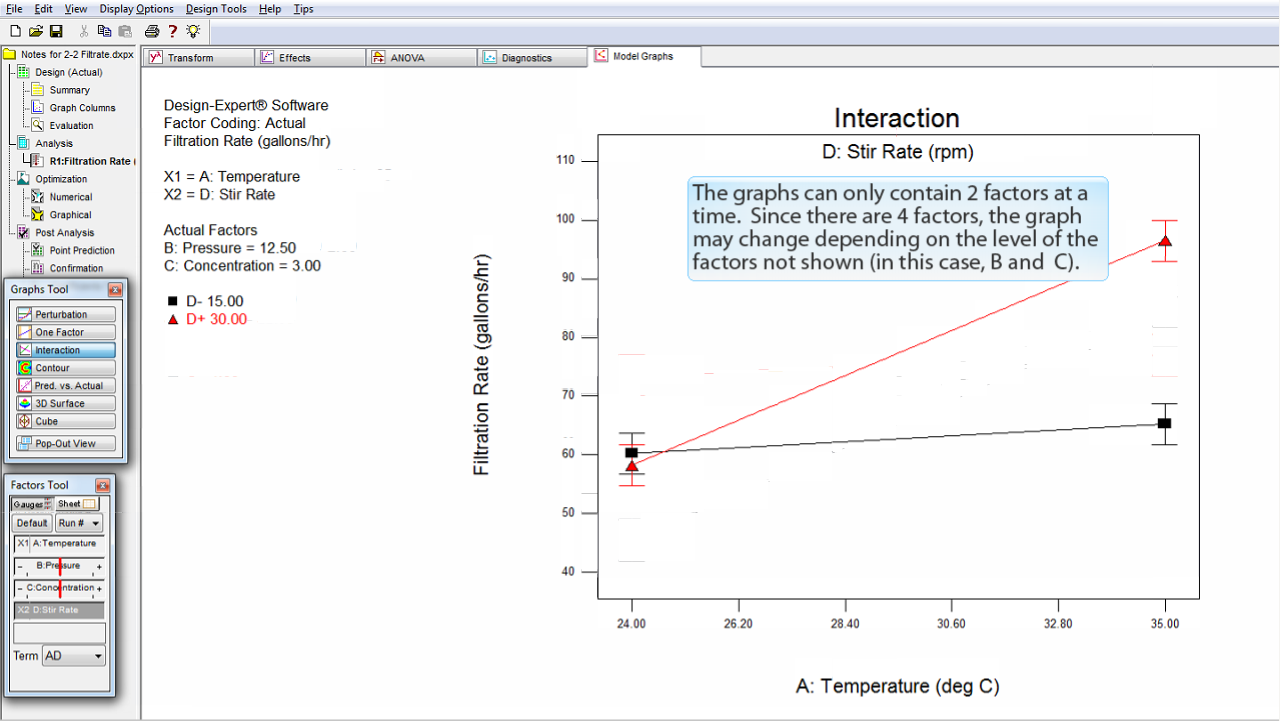
Task: Click plus on the B:Pressure slider
Action: [99, 567]
